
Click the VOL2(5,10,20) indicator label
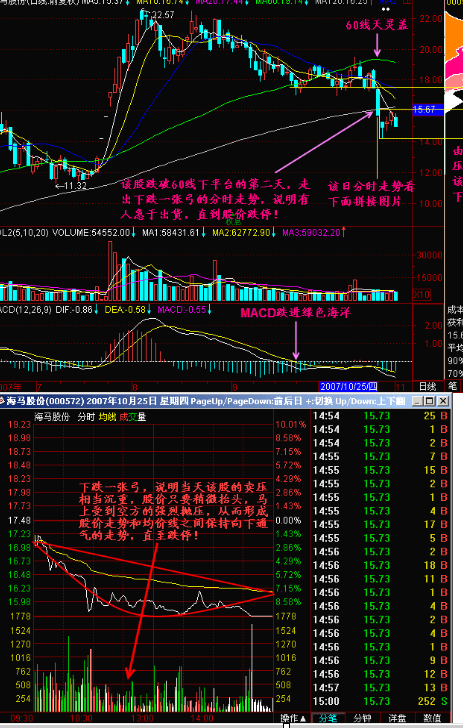24,232
